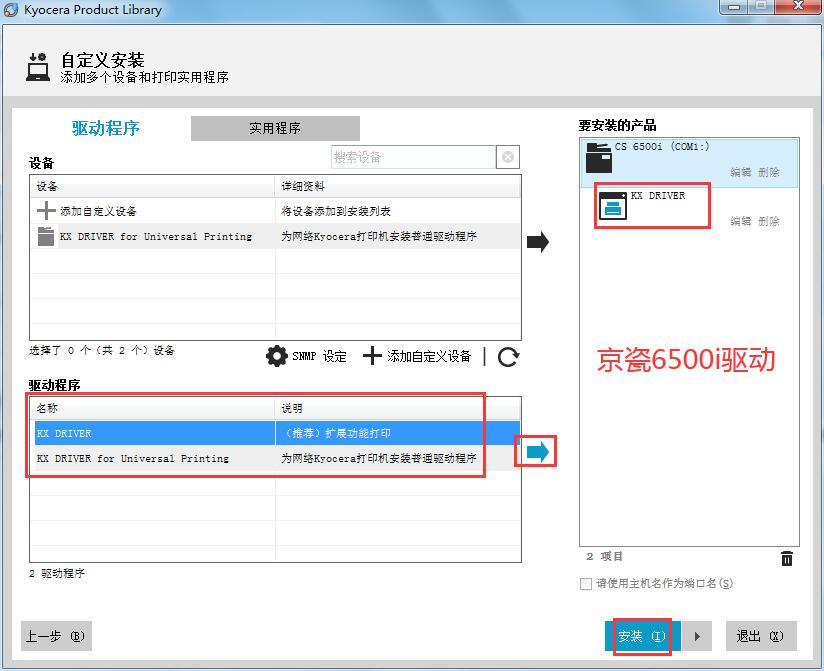Select description 为网络Kyocera打印机安装普通驱动程序 in driver list

tap(379, 458)
